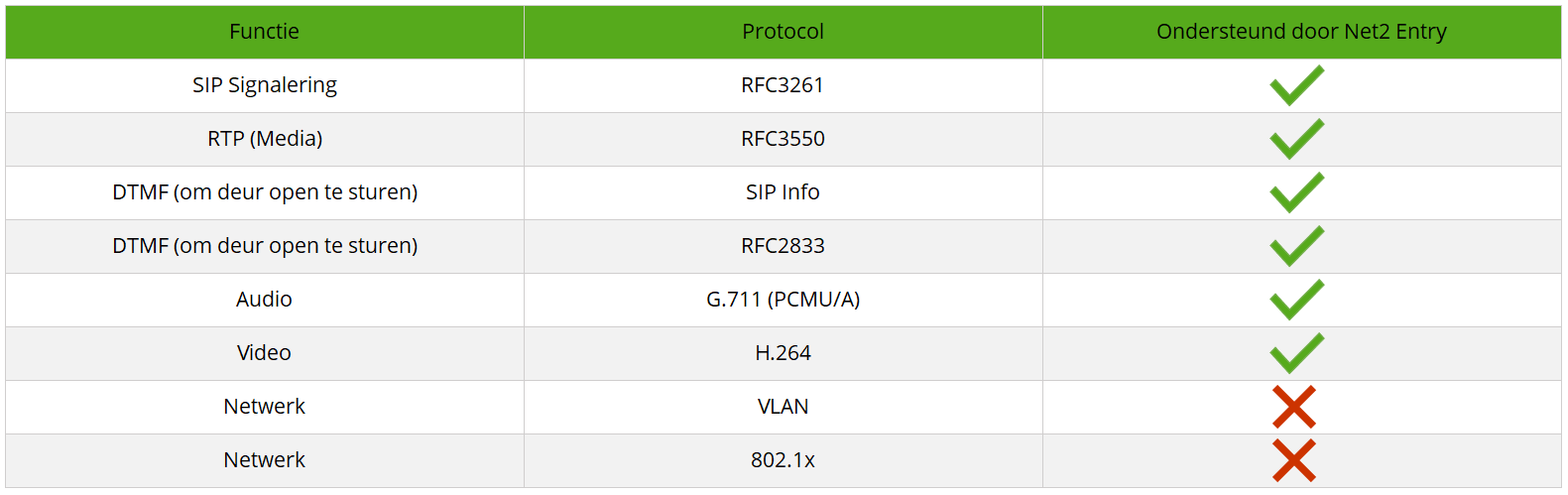The height and width of the screenshot is (495, 1568).
Task: Click the green checkmark for RTP (Media)
Action: [1296, 139]
